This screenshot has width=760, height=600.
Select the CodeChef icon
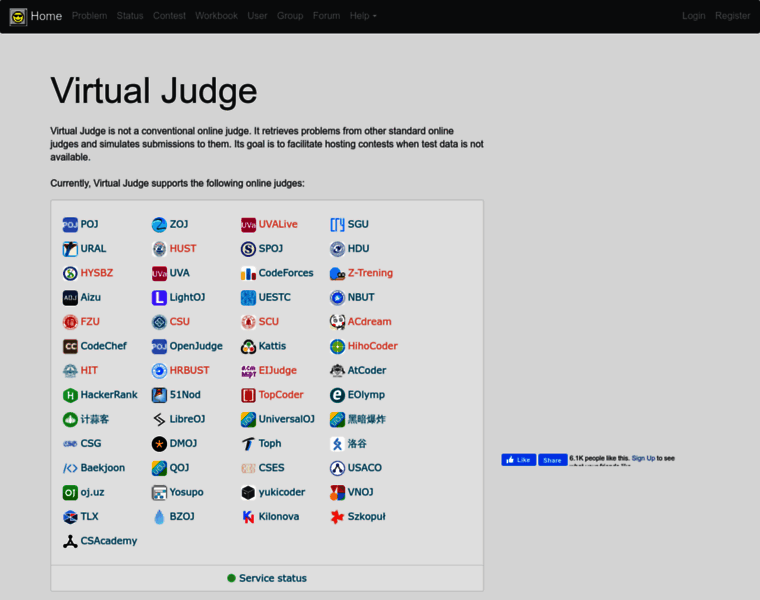pos(70,347)
